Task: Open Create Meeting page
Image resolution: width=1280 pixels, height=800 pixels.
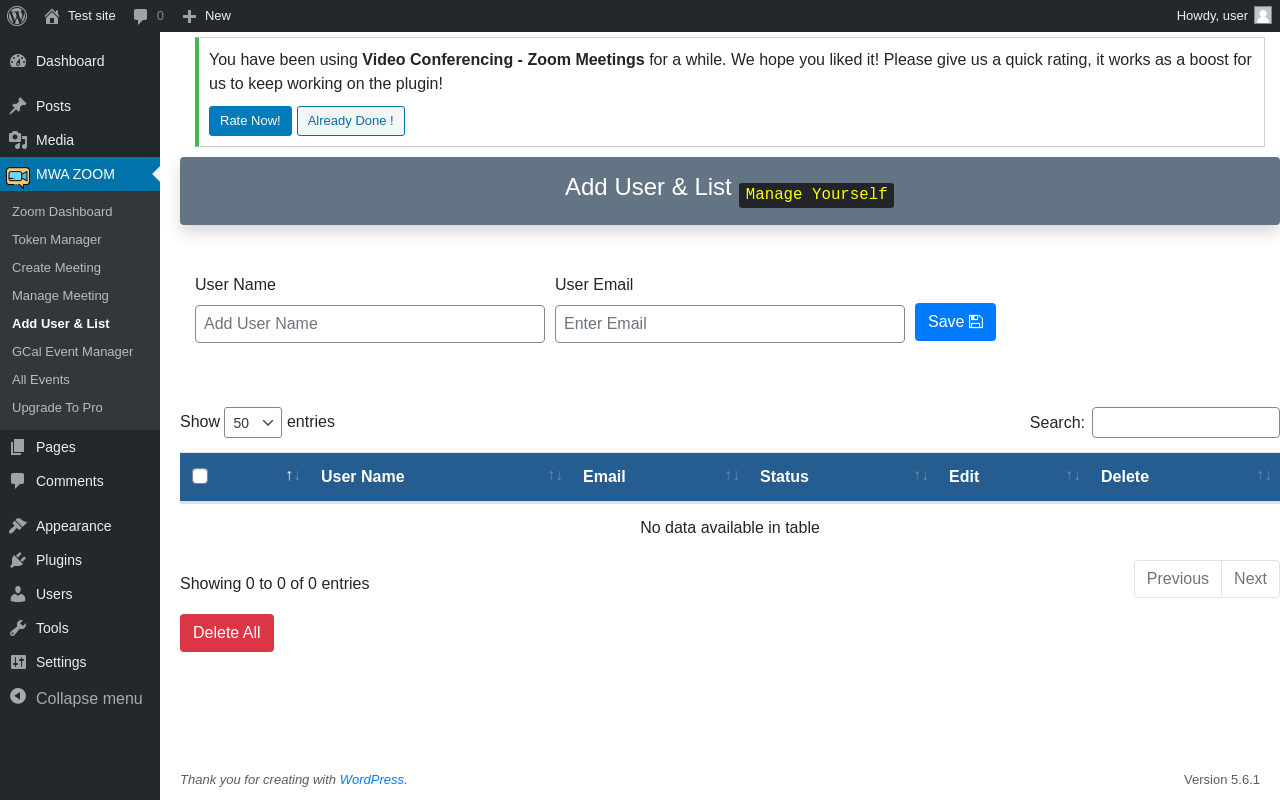Action: pyautogui.click(x=56, y=268)
